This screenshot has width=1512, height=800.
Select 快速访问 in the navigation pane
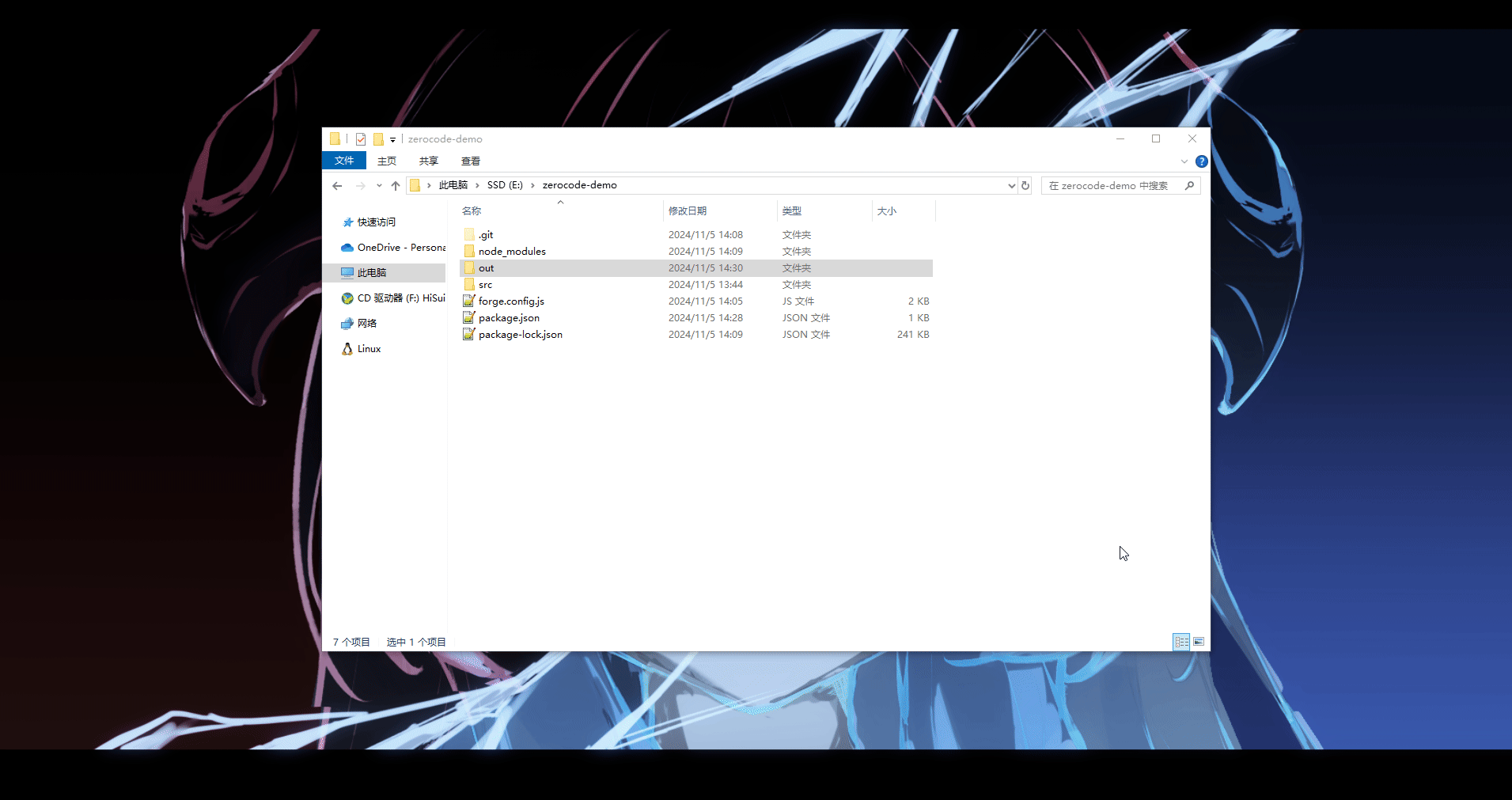377,222
